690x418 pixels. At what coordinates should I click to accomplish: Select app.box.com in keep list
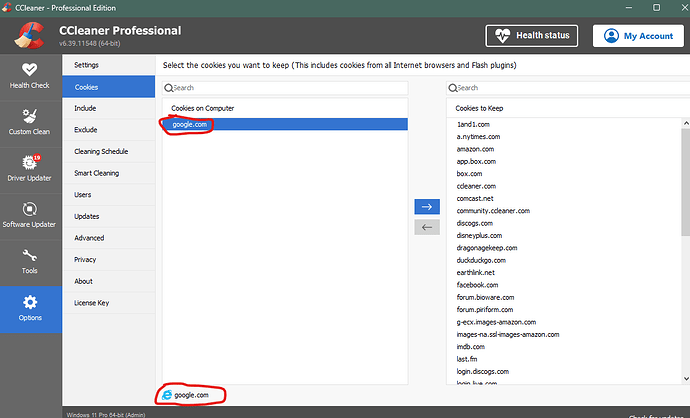[476, 161]
